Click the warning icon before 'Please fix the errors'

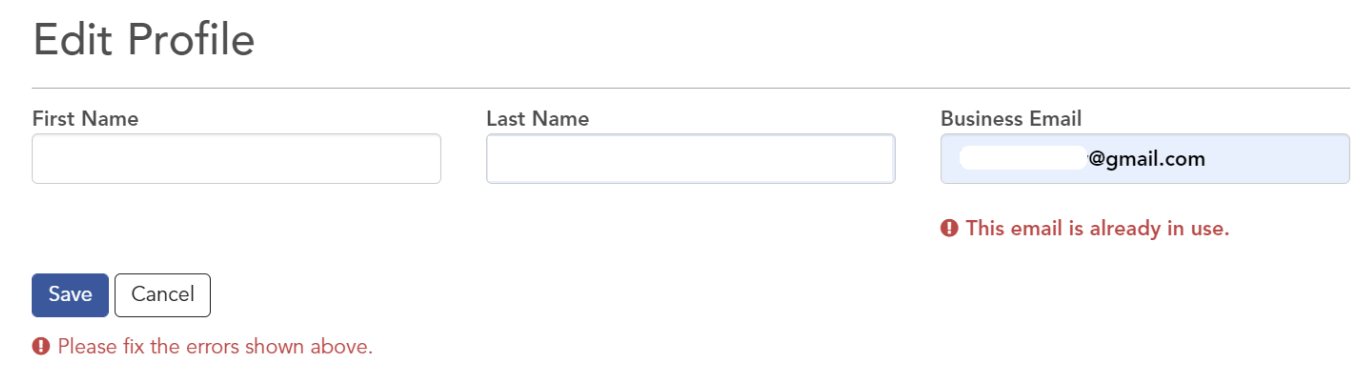point(41,347)
